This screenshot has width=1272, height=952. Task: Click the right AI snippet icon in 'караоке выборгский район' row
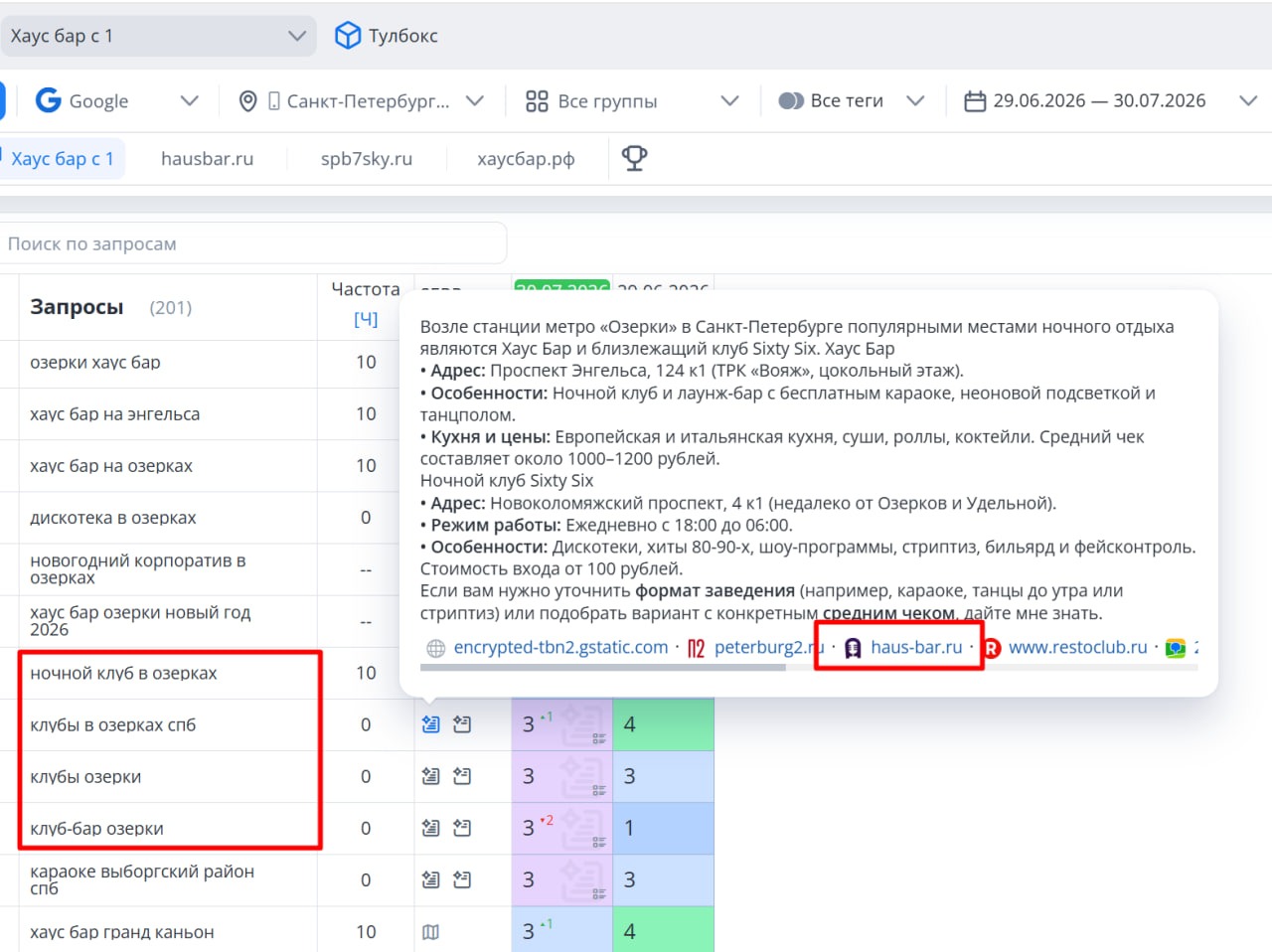coord(462,879)
